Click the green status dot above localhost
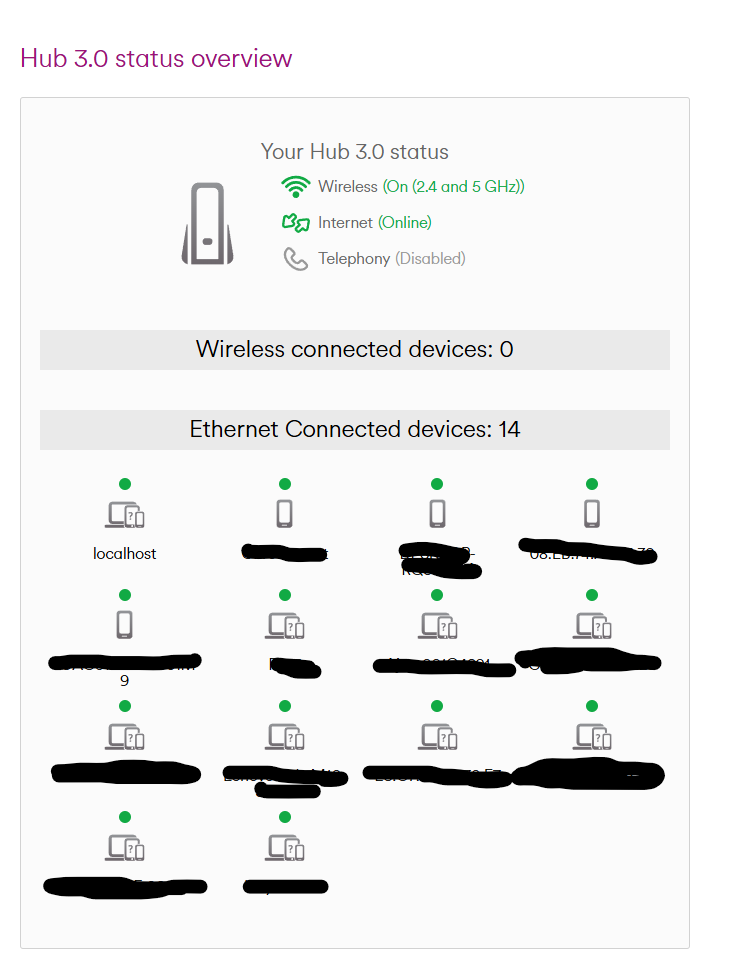 point(125,484)
